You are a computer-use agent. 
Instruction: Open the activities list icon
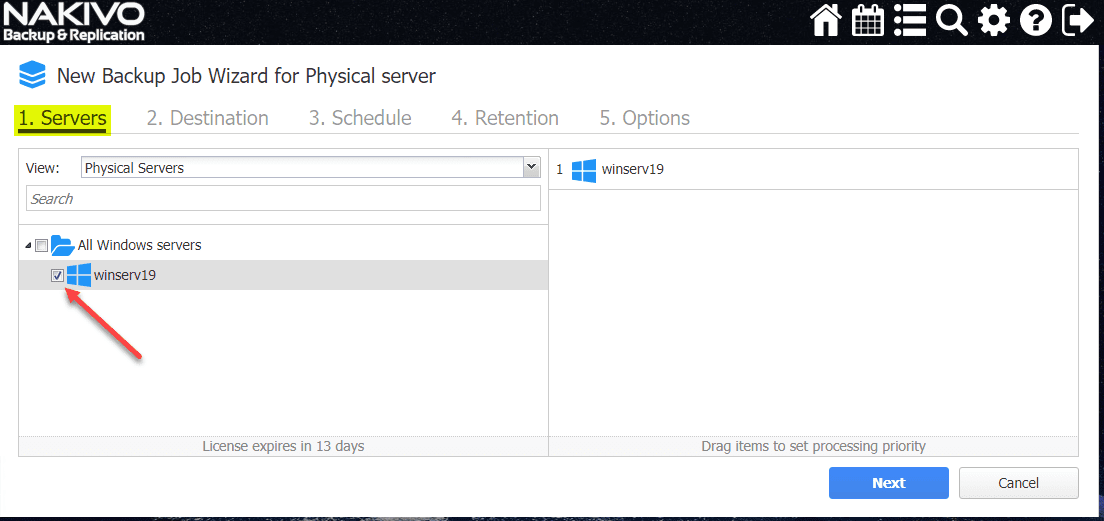click(910, 20)
